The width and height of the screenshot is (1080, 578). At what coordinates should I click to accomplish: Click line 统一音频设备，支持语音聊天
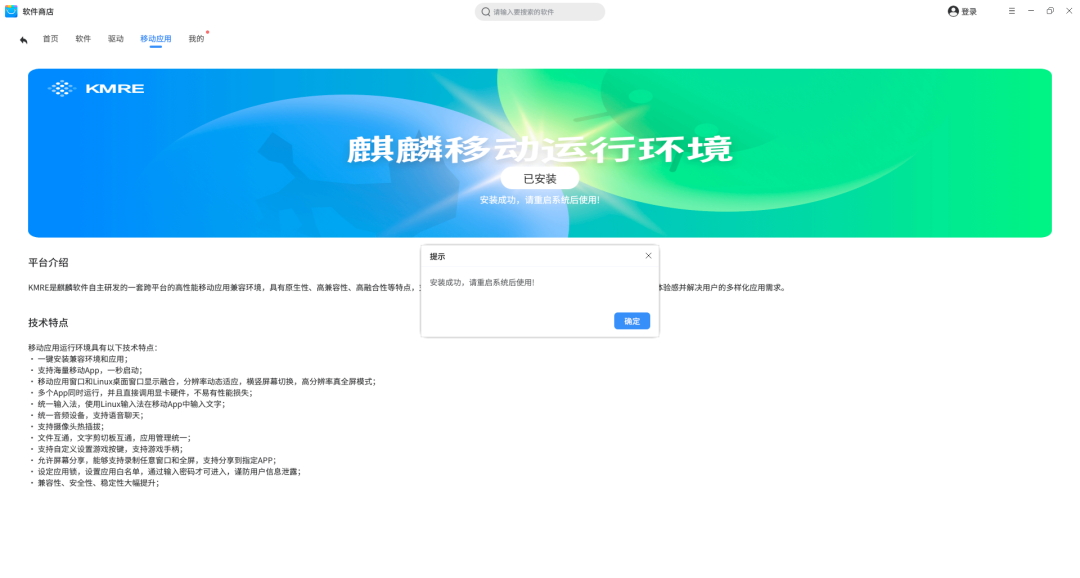pyautogui.click(x=90, y=415)
